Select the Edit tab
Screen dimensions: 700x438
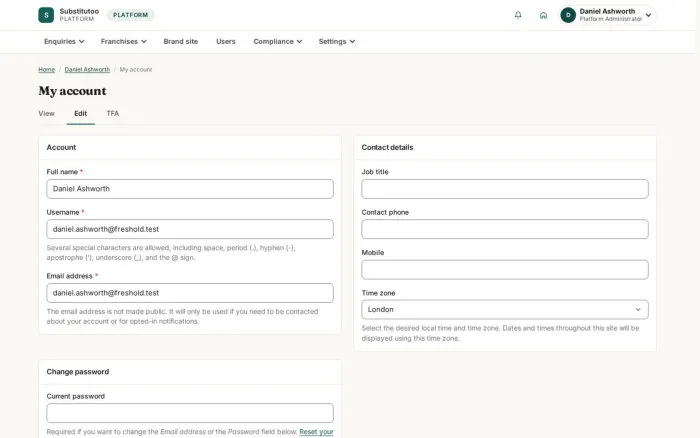(80, 113)
